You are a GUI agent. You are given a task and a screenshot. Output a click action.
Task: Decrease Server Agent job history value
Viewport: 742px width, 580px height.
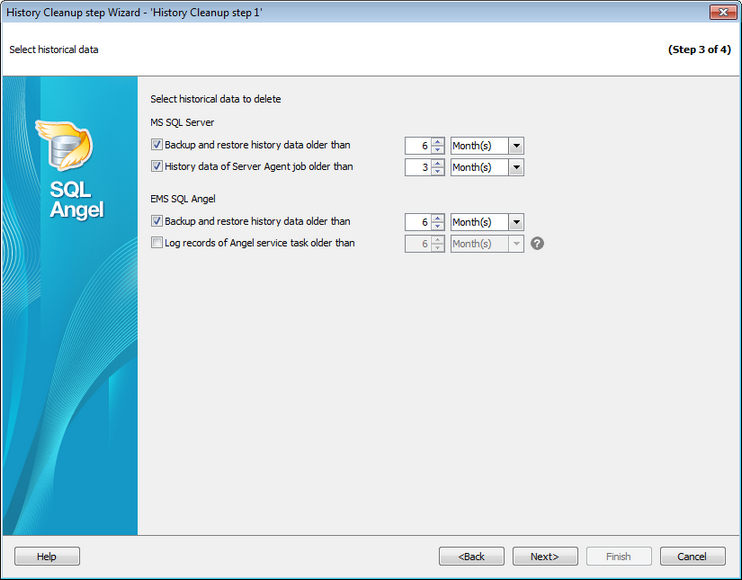[x=438, y=172]
